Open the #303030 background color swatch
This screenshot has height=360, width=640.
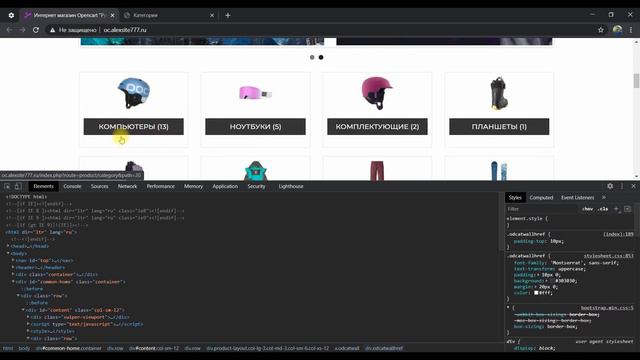pos(552,281)
